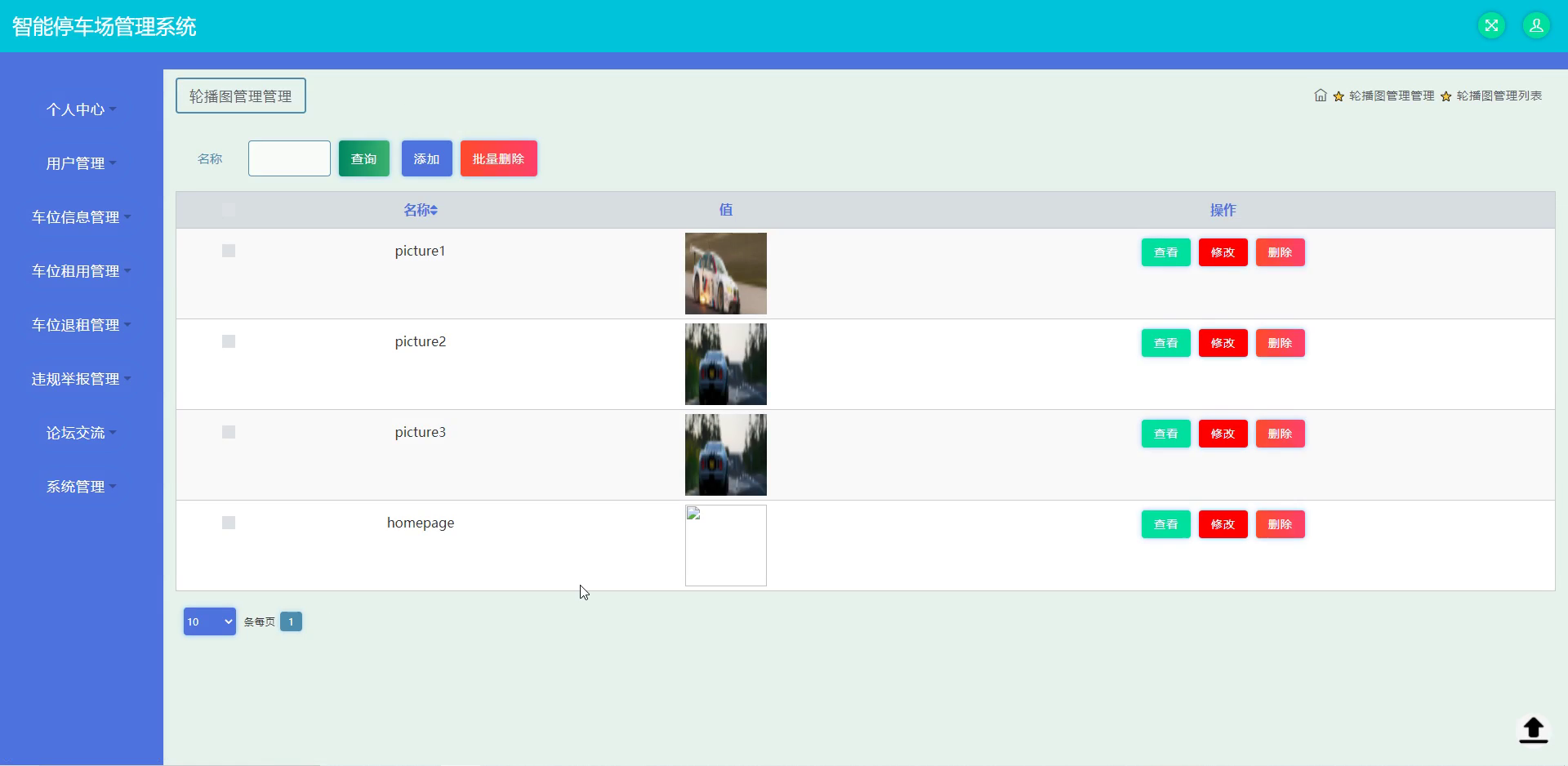The width and height of the screenshot is (1568, 766).
Task: Open the user profile icon in header
Action: point(1536,25)
